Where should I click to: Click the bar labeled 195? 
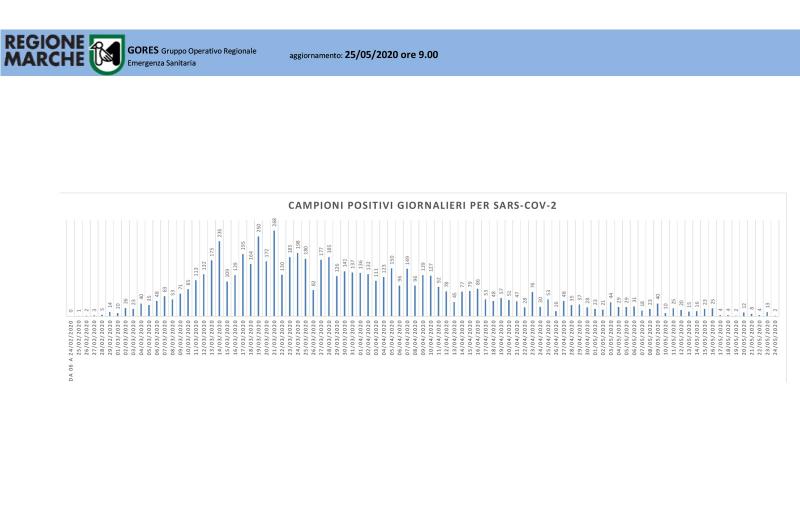tap(243, 285)
